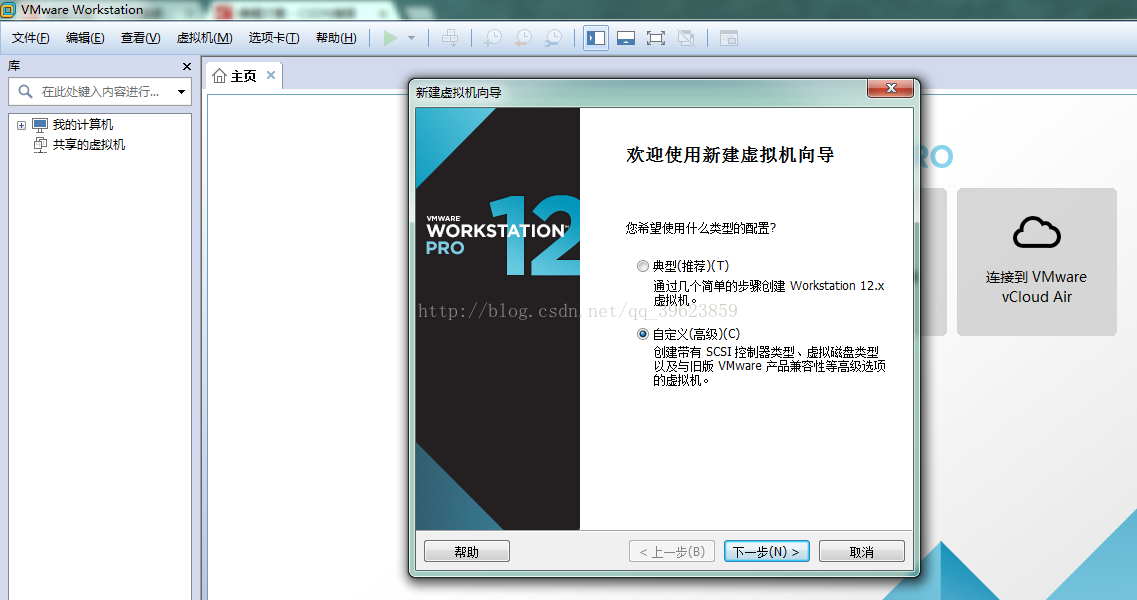This screenshot has width=1137, height=600.
Task: Click the library search magnifier icon
Action: click(x=25, y=91)
